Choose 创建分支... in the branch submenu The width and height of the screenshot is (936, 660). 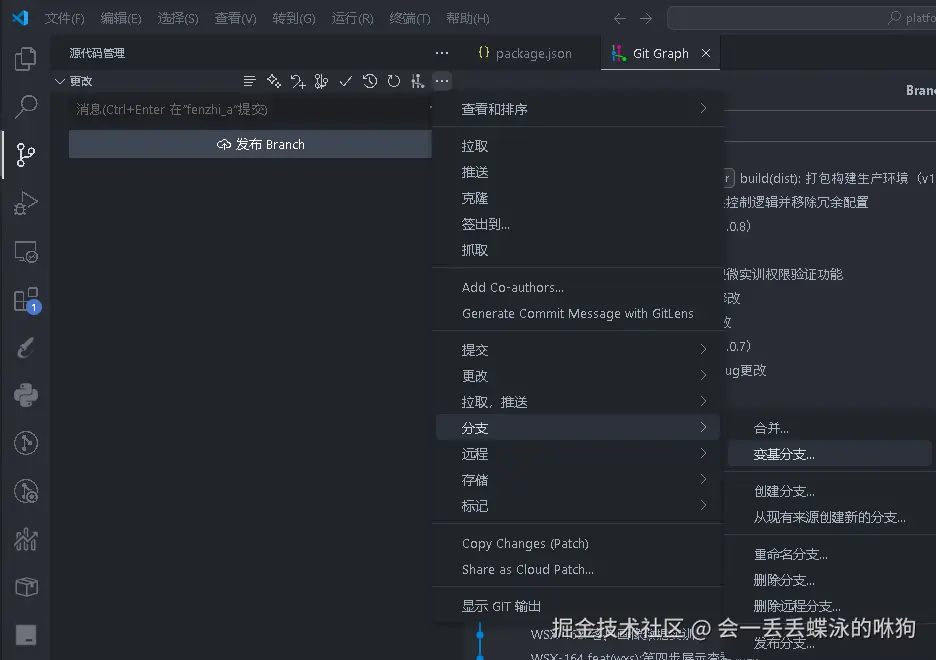click(830, 491)
